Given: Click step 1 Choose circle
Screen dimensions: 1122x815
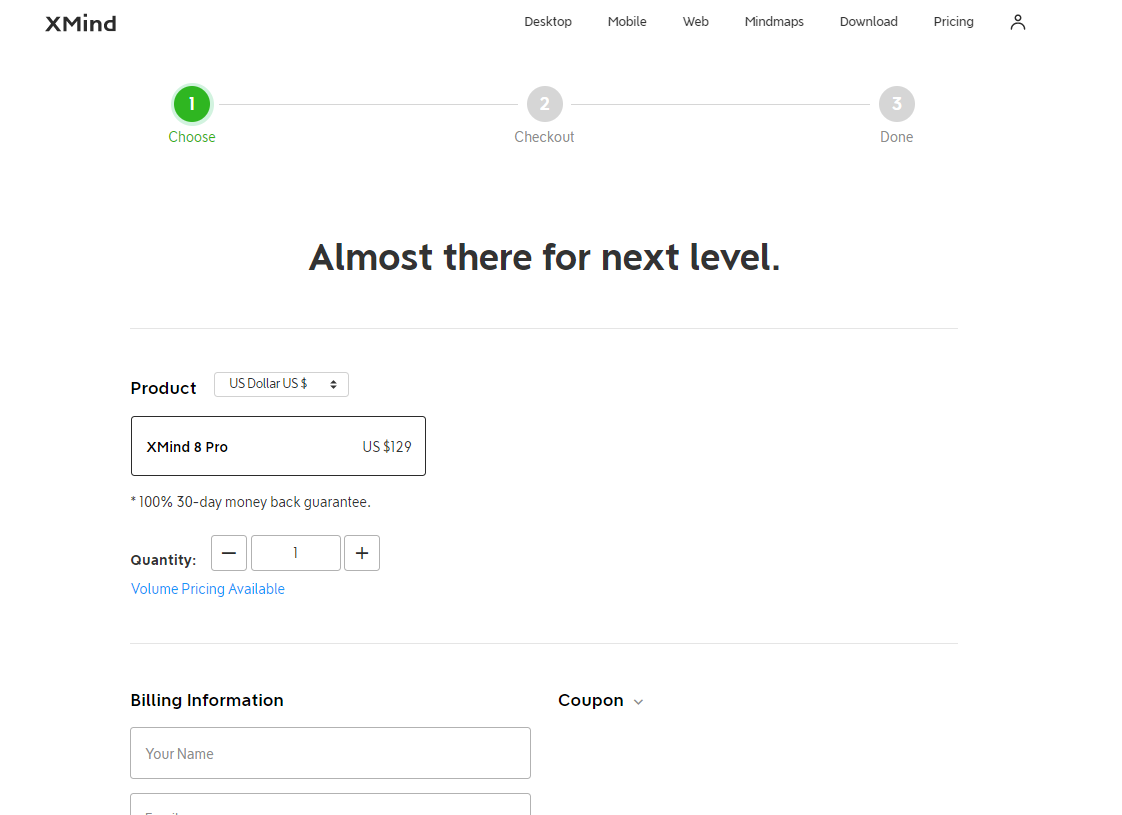Looking at the screenshot, I should point(192,104).
